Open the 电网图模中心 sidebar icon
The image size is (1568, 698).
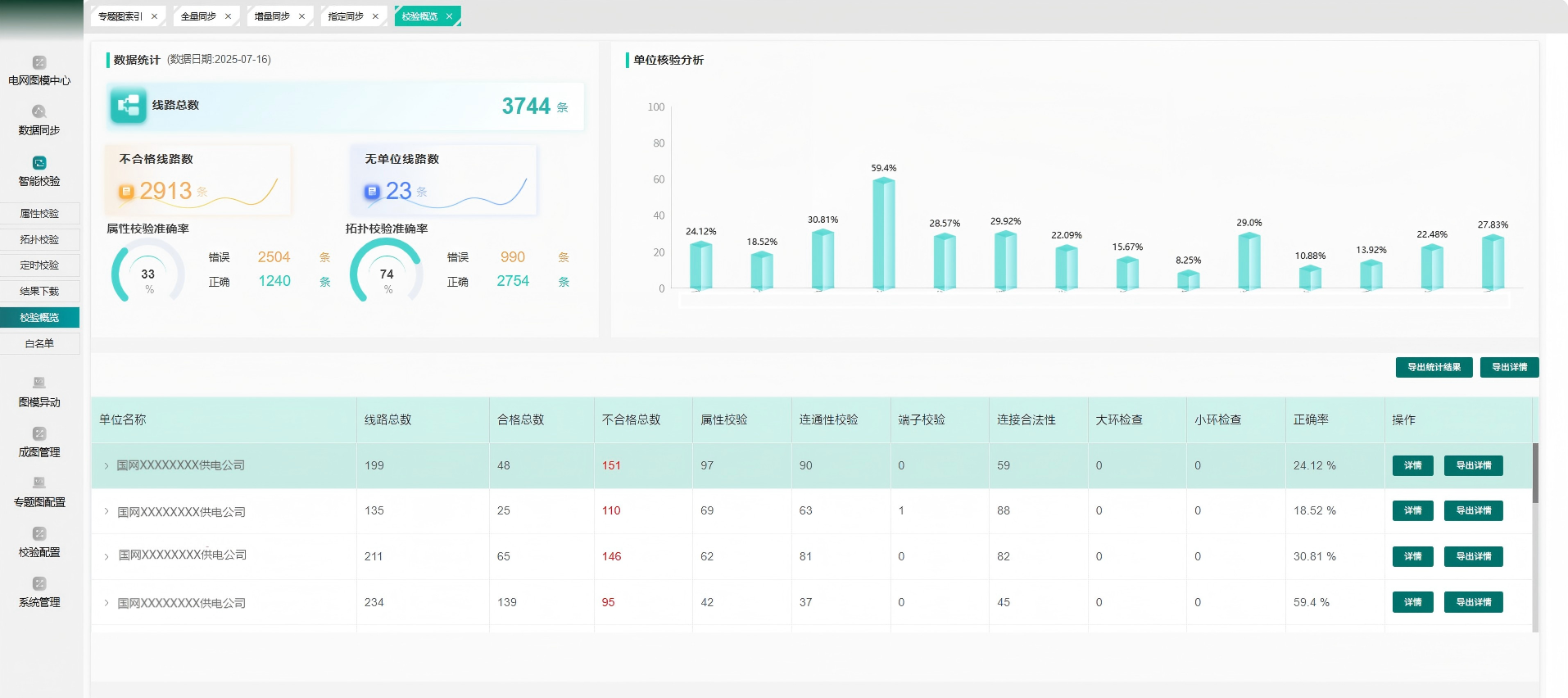point(39,63)
